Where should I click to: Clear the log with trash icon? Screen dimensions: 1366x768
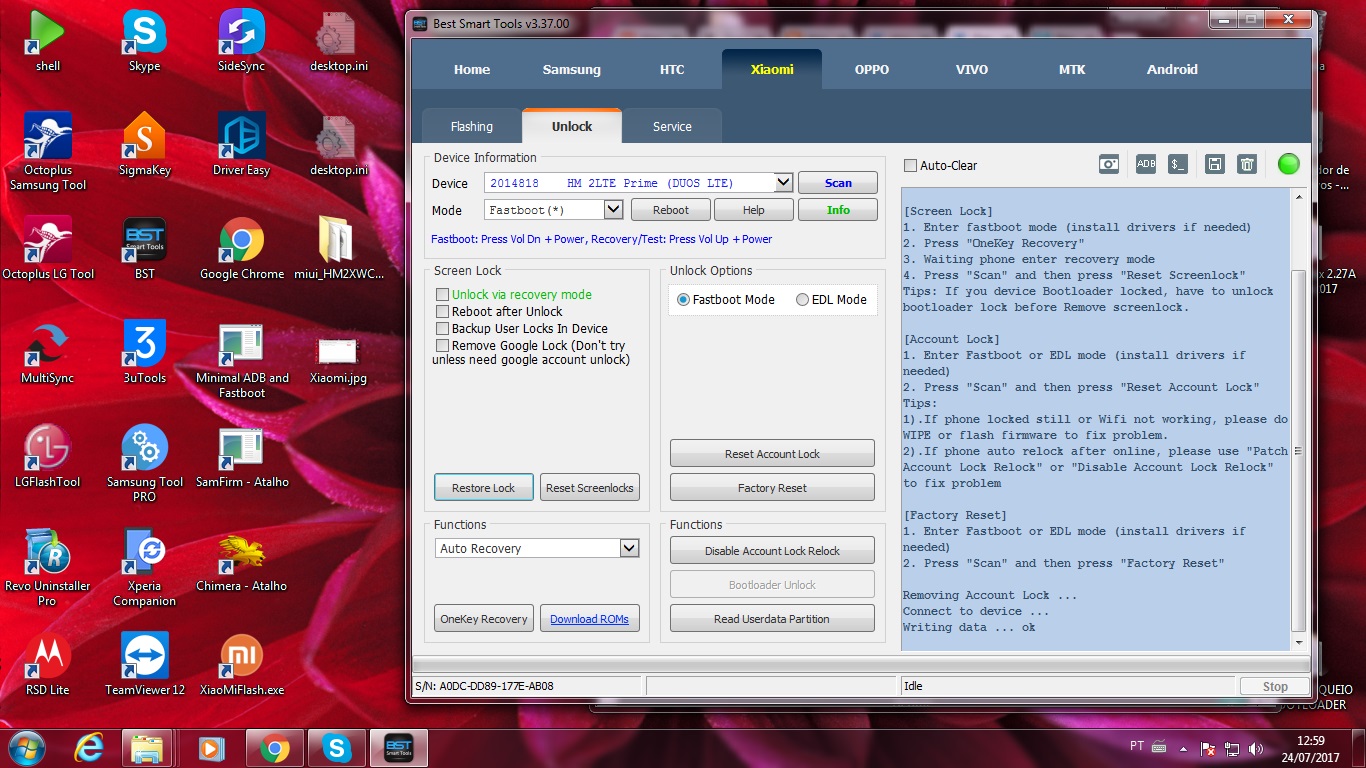click(1247, 165)
